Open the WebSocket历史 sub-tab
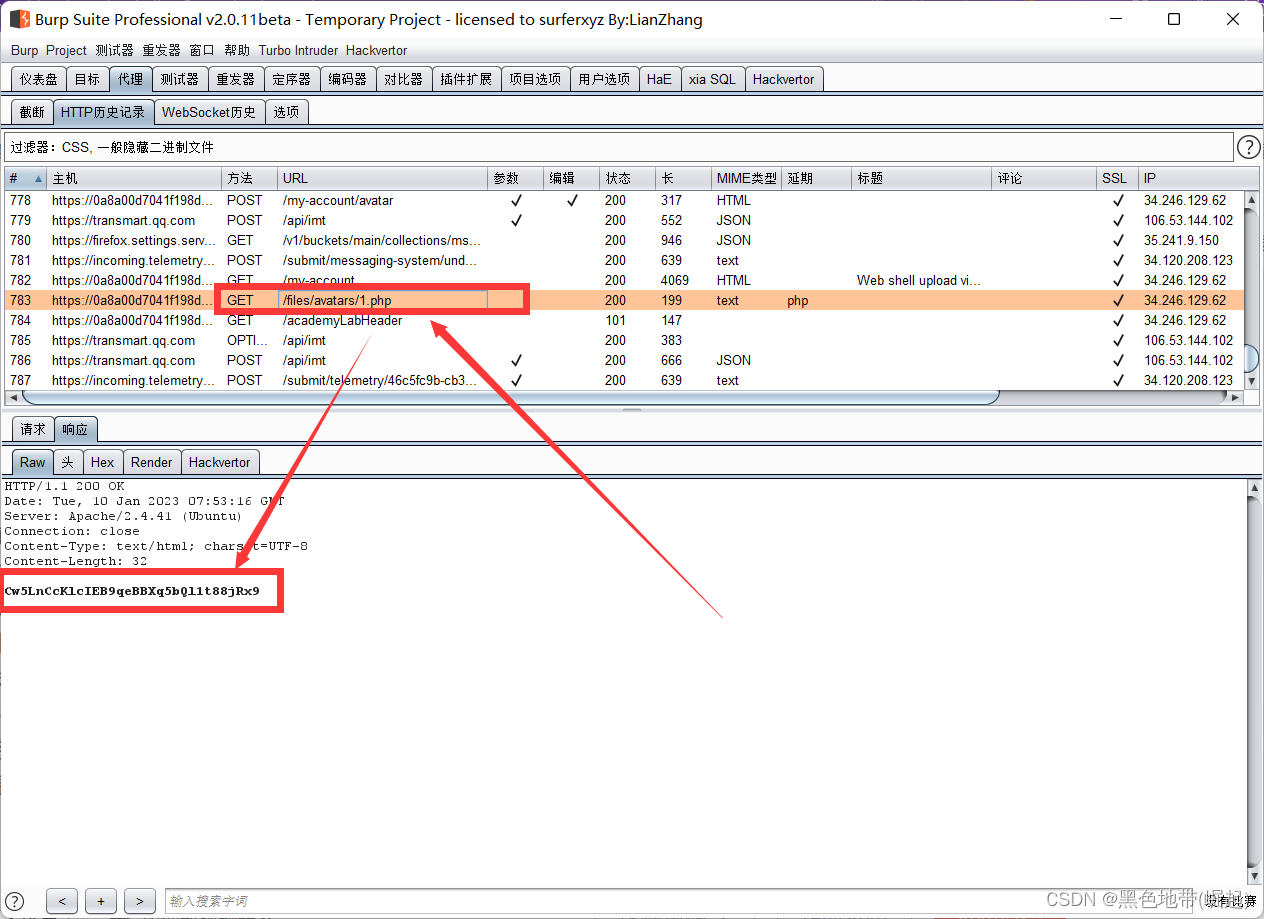The width and height of the screenshot is (1264, 919). click(x=209, y=112)
